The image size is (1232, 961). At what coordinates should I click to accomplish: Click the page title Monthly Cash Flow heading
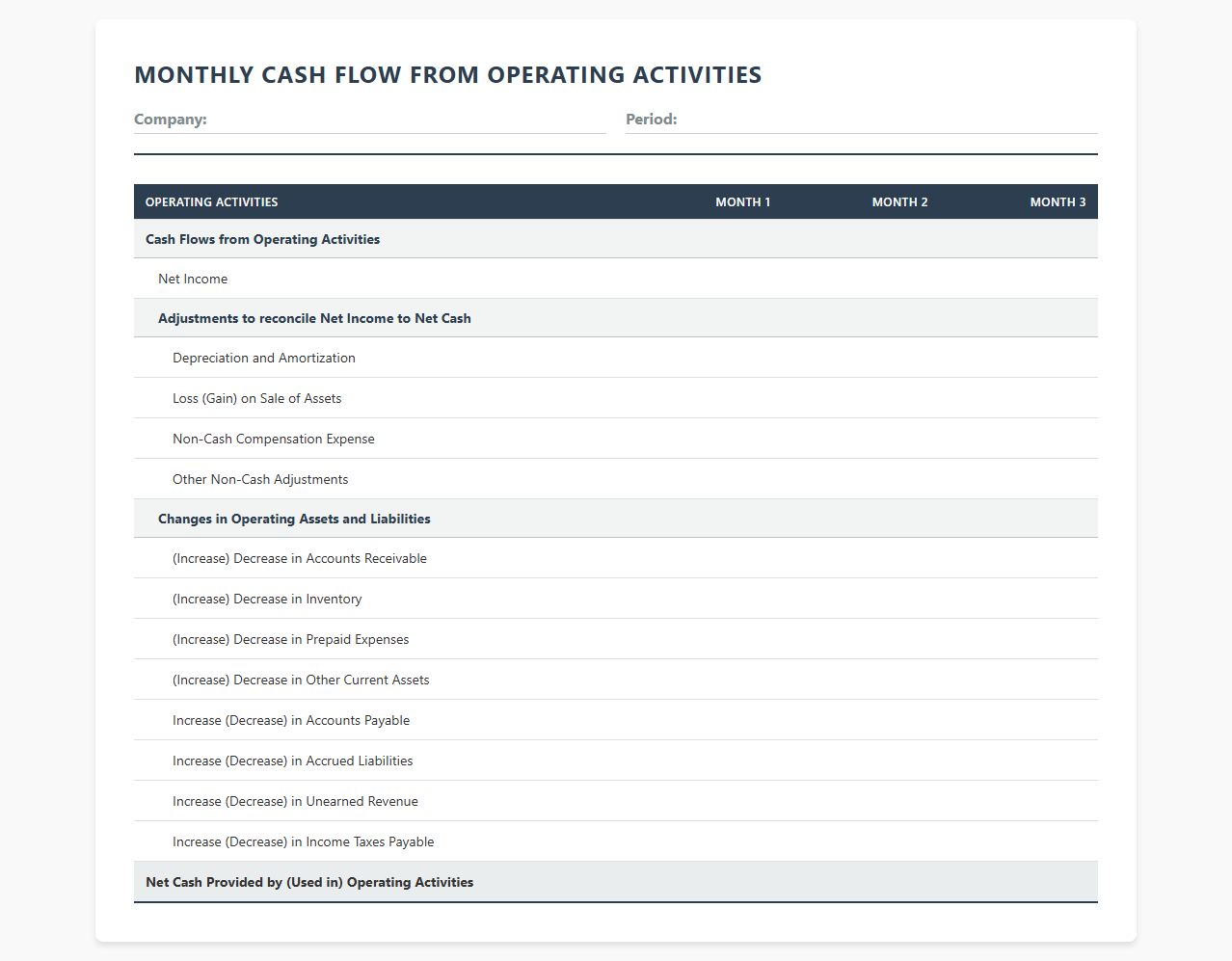[448, 75]
